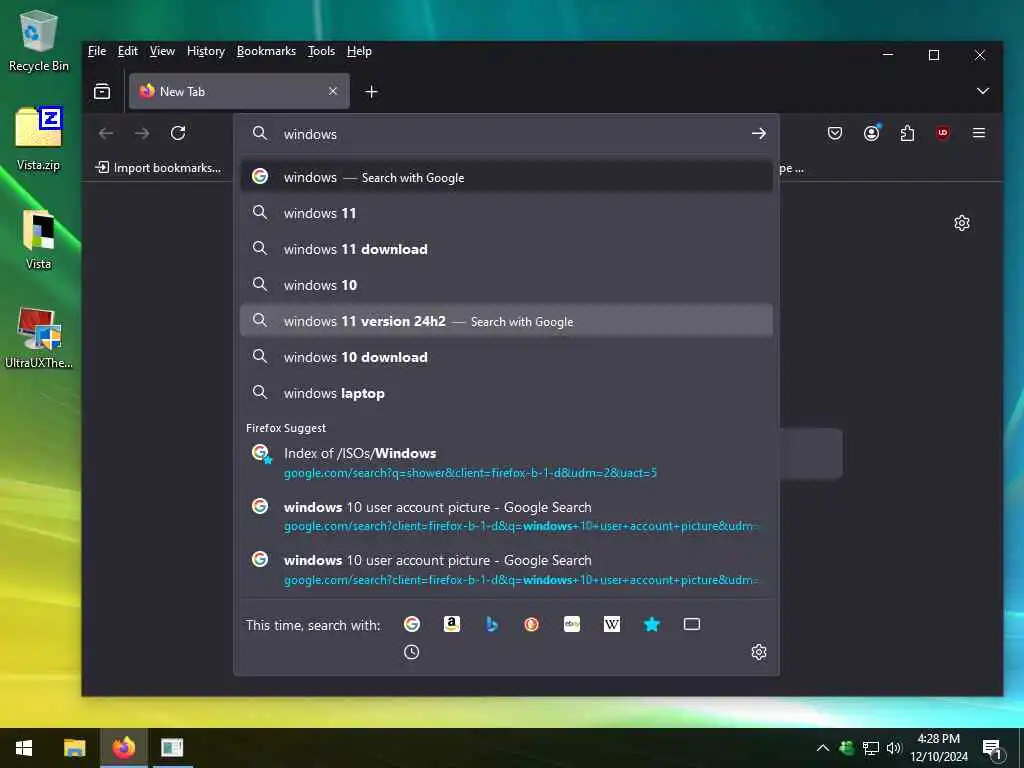Open the History menu
Screen dimensions: 1024x768
point(206,51)
